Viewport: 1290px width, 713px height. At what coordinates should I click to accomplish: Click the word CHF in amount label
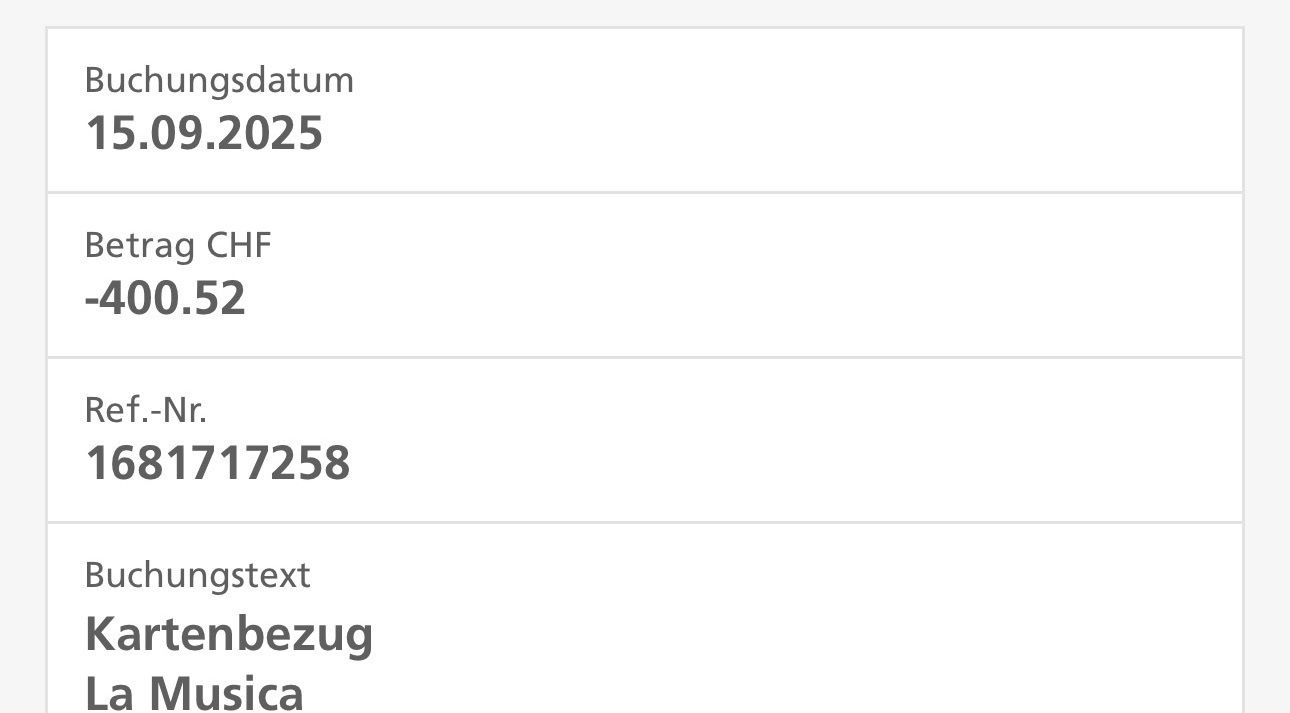[x=239, y=245]
